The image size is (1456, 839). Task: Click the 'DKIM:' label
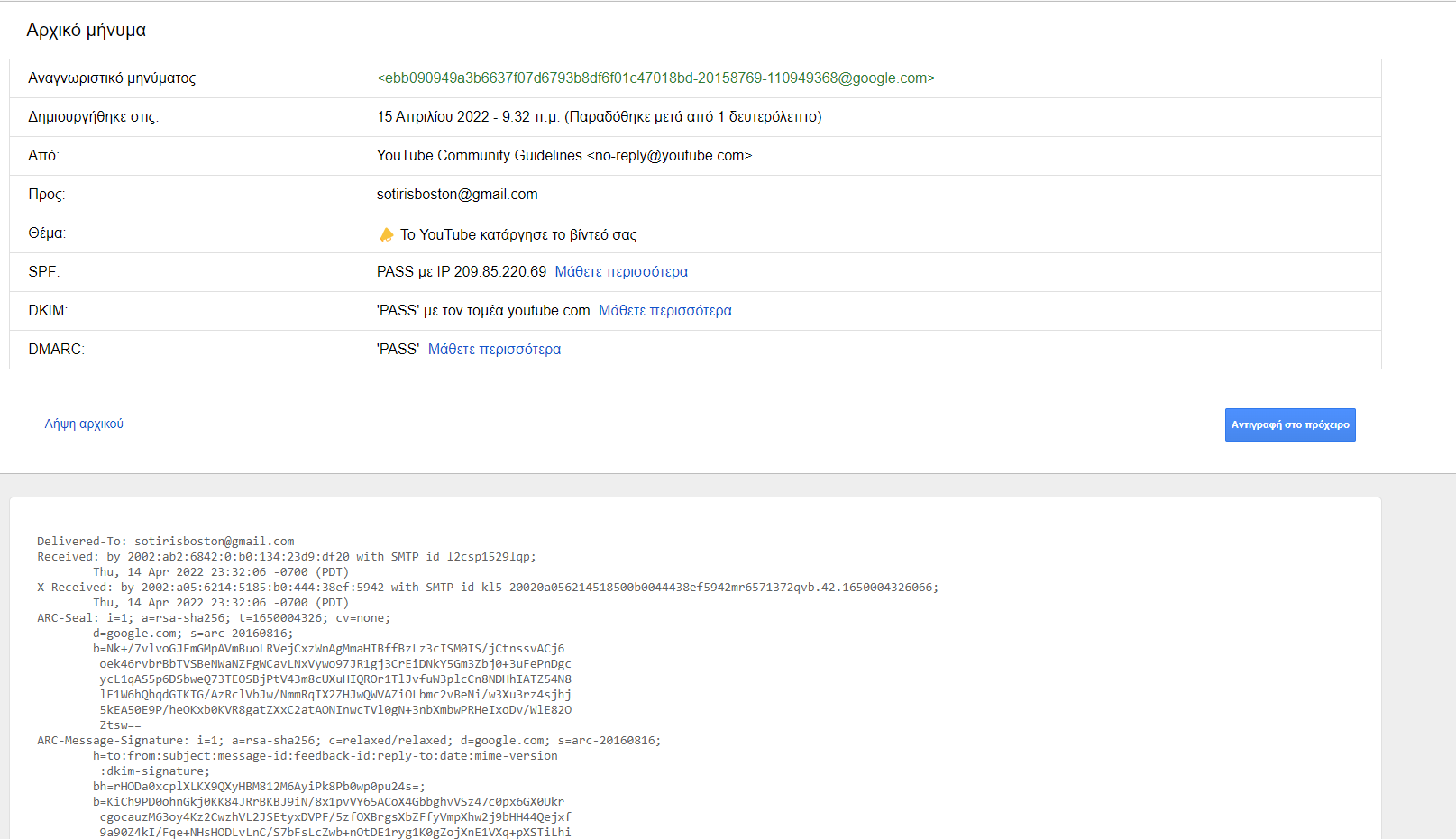[48, 310]
